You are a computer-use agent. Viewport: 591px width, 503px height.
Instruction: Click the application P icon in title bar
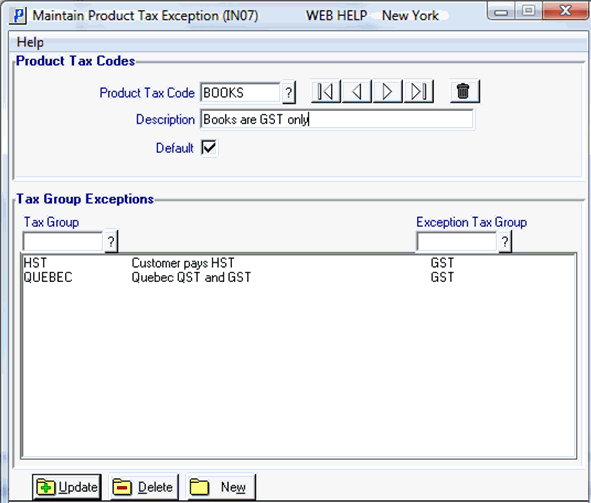point(18,16)
